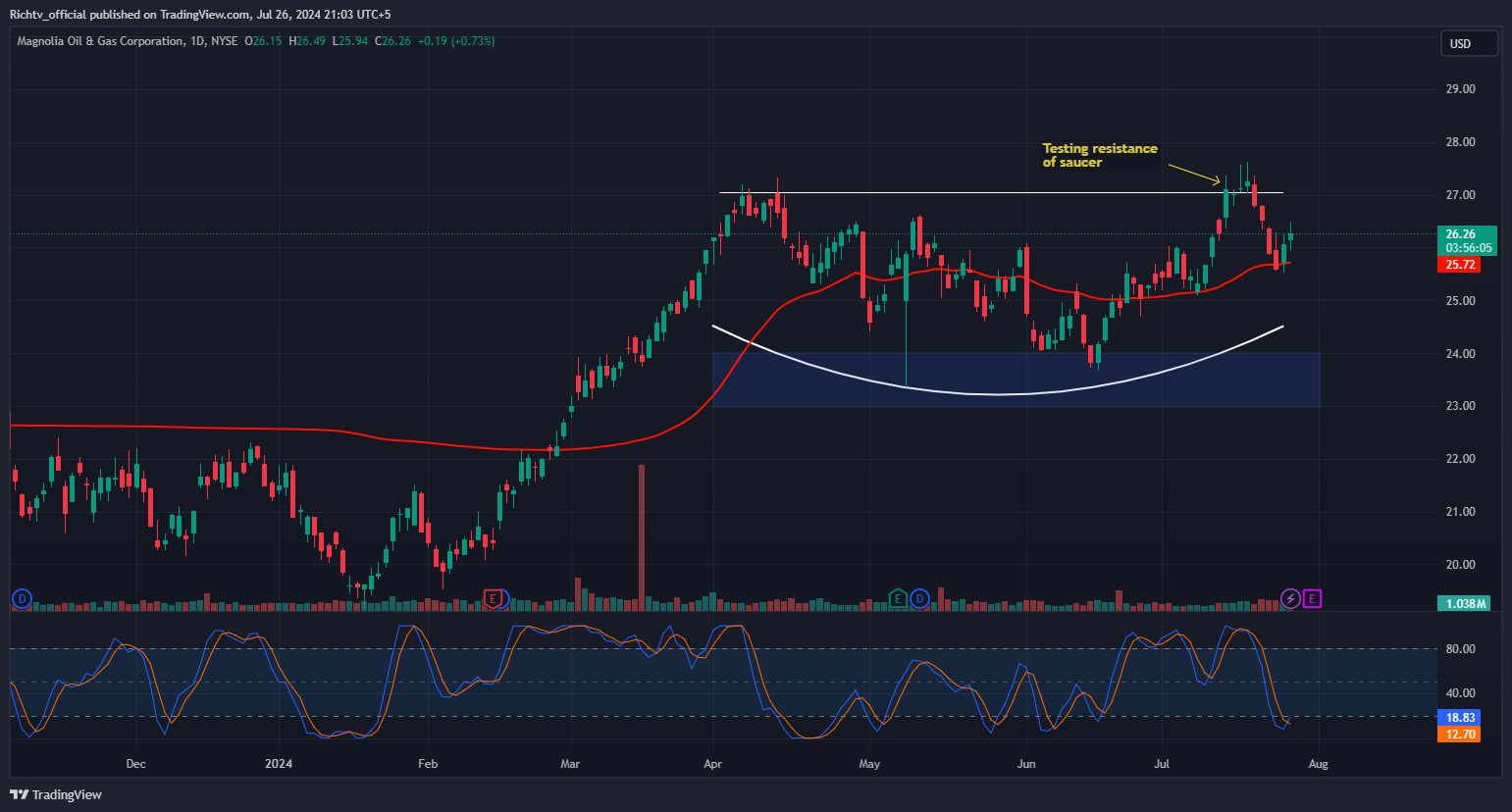
Task: Click the 21.00 price axis label
Action: (1460, 512)
